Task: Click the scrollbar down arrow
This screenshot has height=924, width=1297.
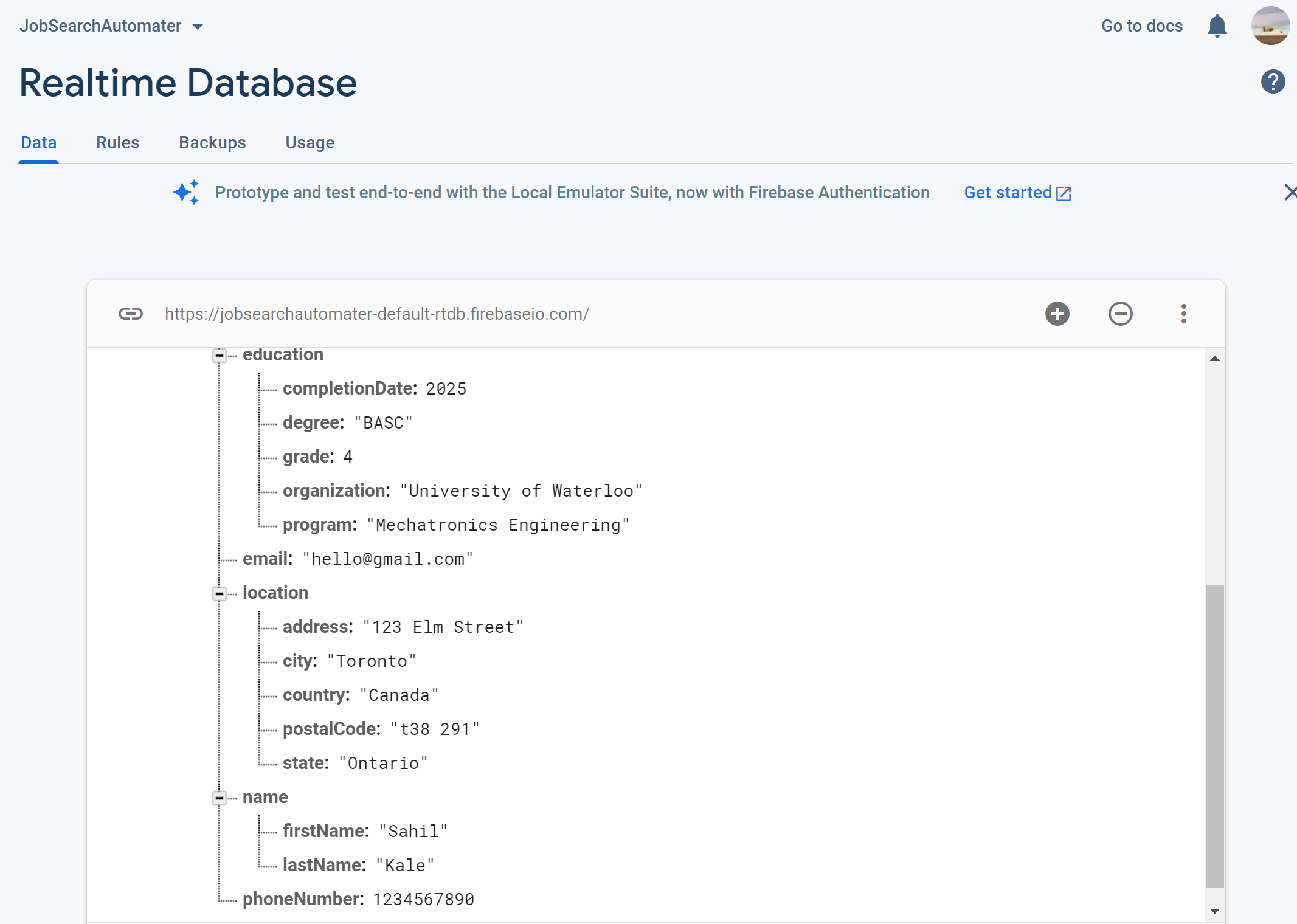Action: coord(1214,911)
